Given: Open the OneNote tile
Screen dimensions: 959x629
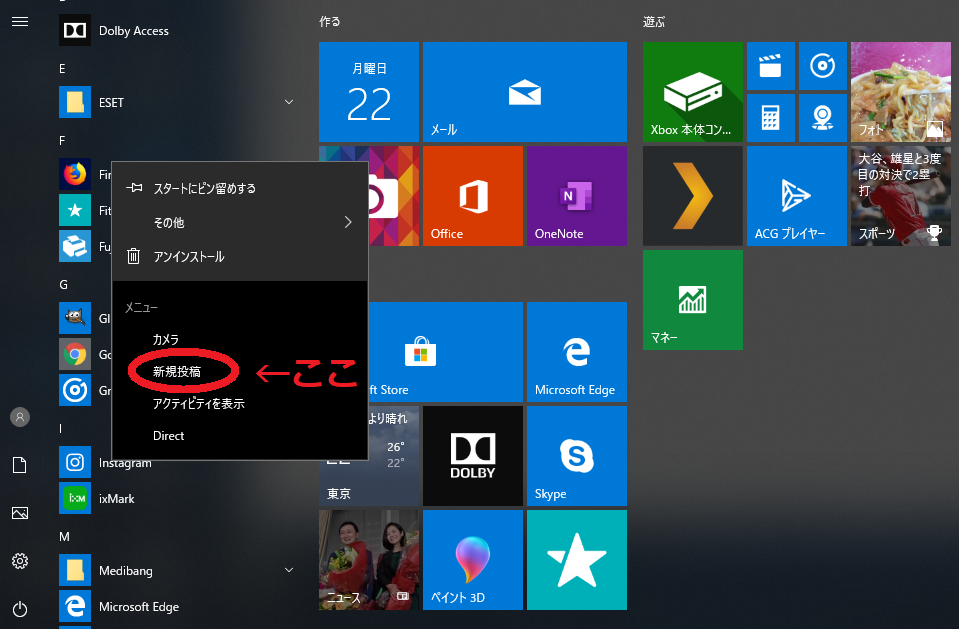Looking at the screenshot, I should click(577, 196).
